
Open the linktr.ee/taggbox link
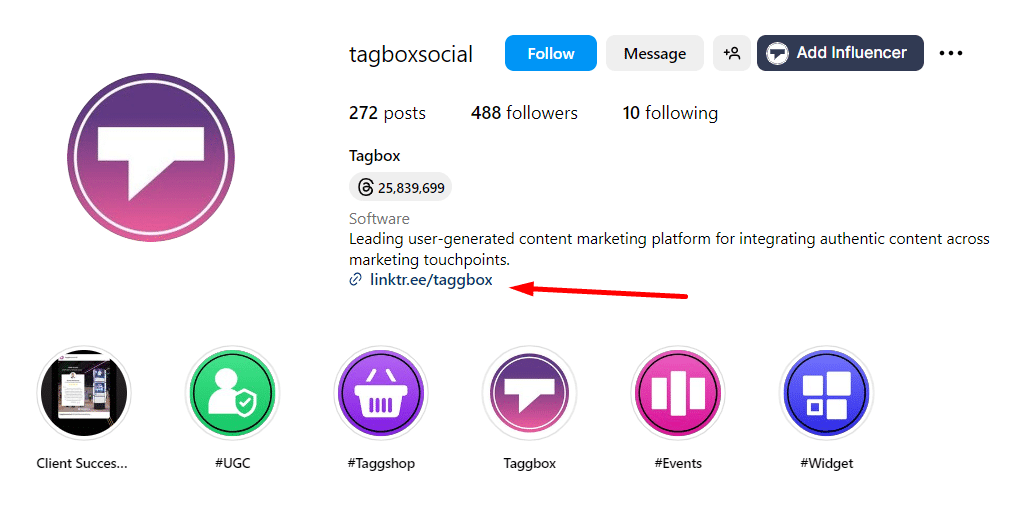431,280
